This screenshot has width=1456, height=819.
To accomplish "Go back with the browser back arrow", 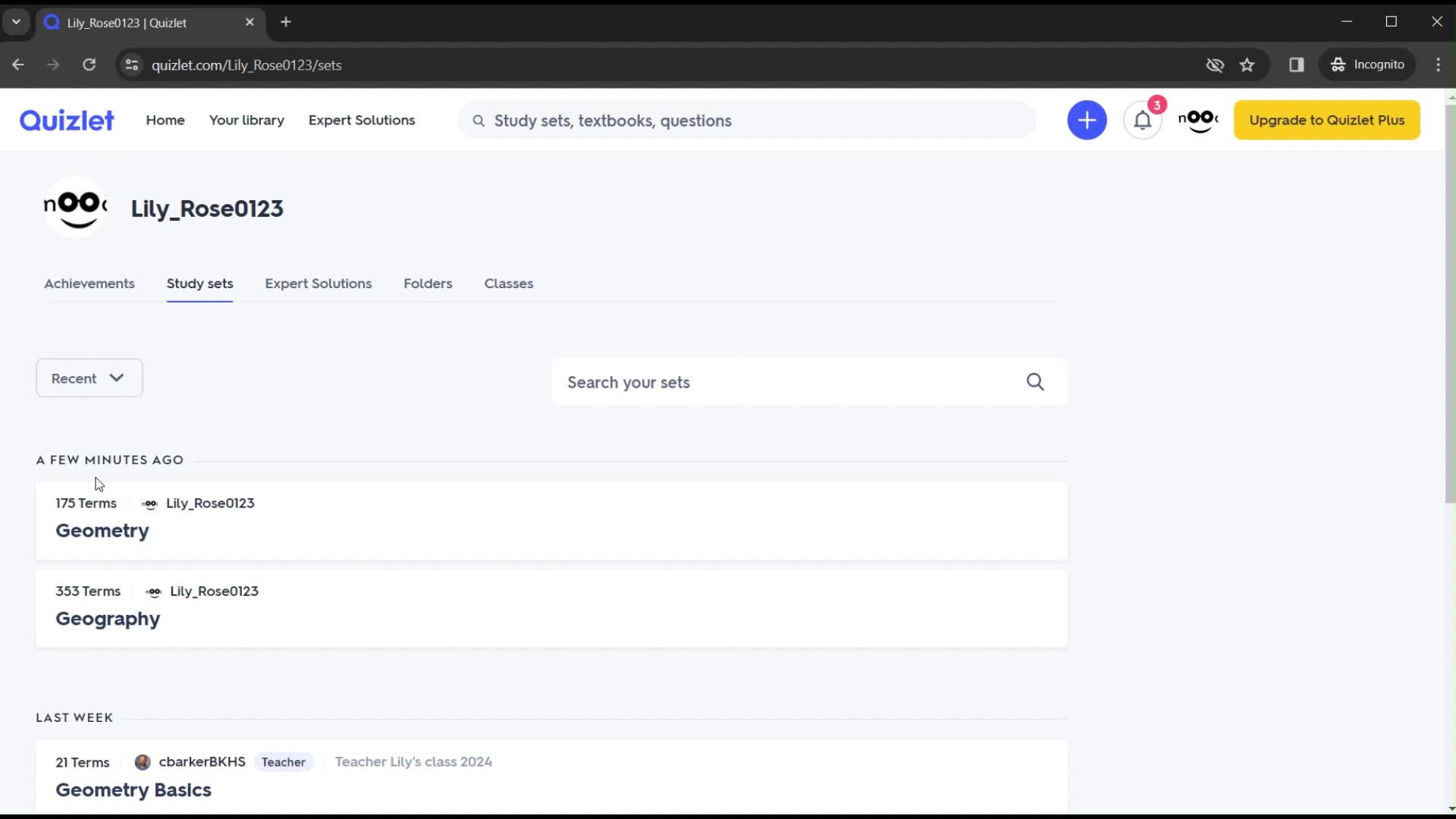I will 18,64.
